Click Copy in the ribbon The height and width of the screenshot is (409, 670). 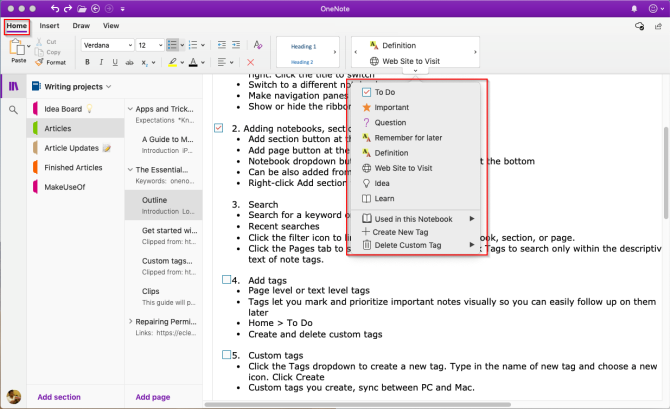point(48,52)
